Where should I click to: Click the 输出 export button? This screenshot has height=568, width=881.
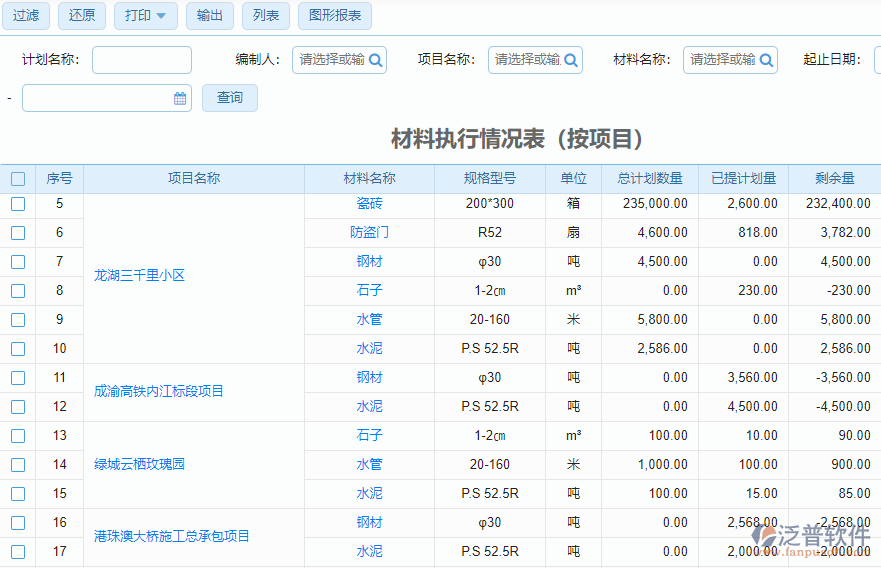210,16
